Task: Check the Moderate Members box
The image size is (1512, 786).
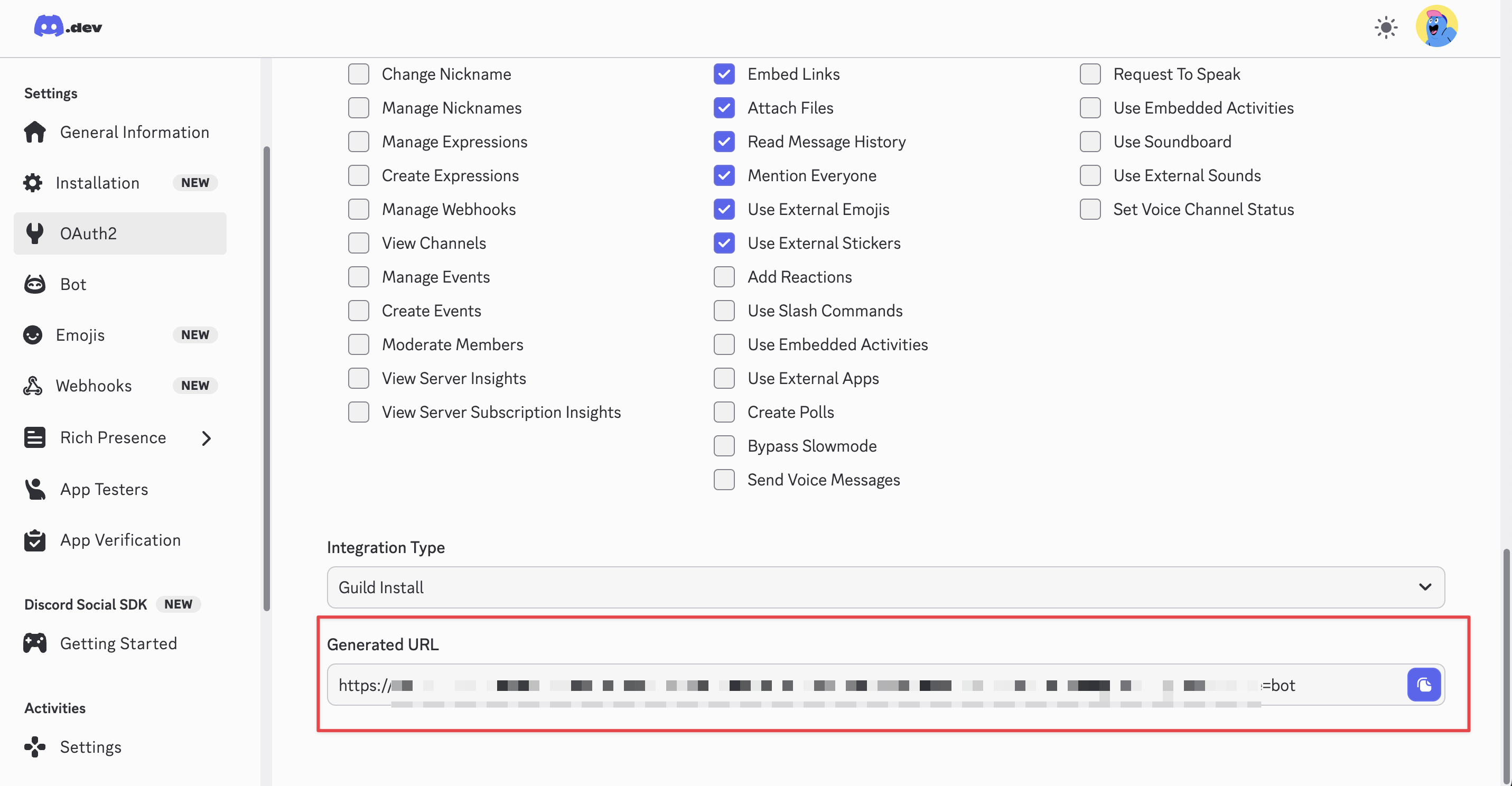Action: (359, 344)
